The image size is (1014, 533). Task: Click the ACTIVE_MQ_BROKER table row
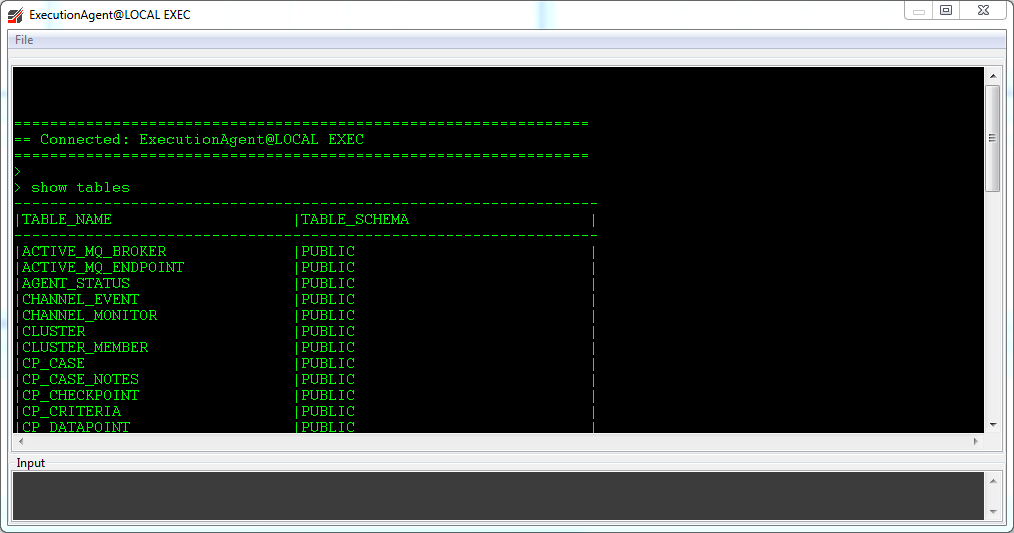(x=94, y=252)
